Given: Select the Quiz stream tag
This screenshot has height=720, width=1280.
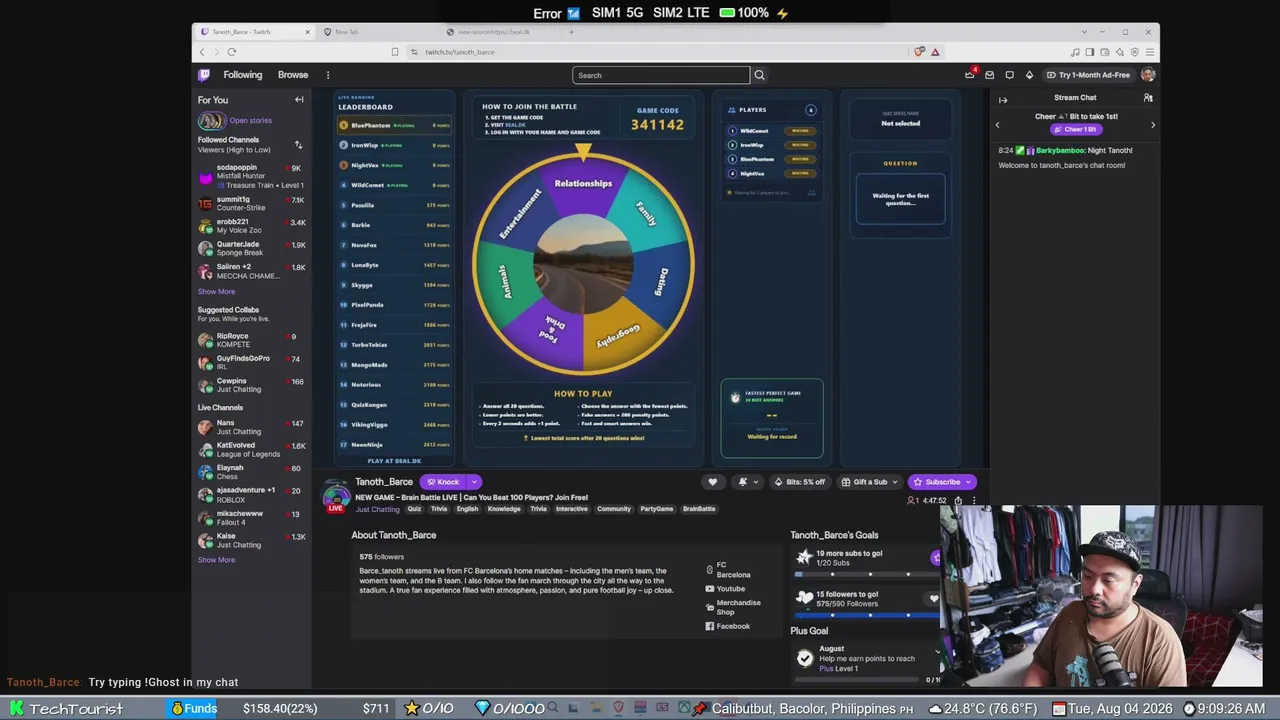Looking at the screenshot, I should pyautogui.click(x=414, y=509).
